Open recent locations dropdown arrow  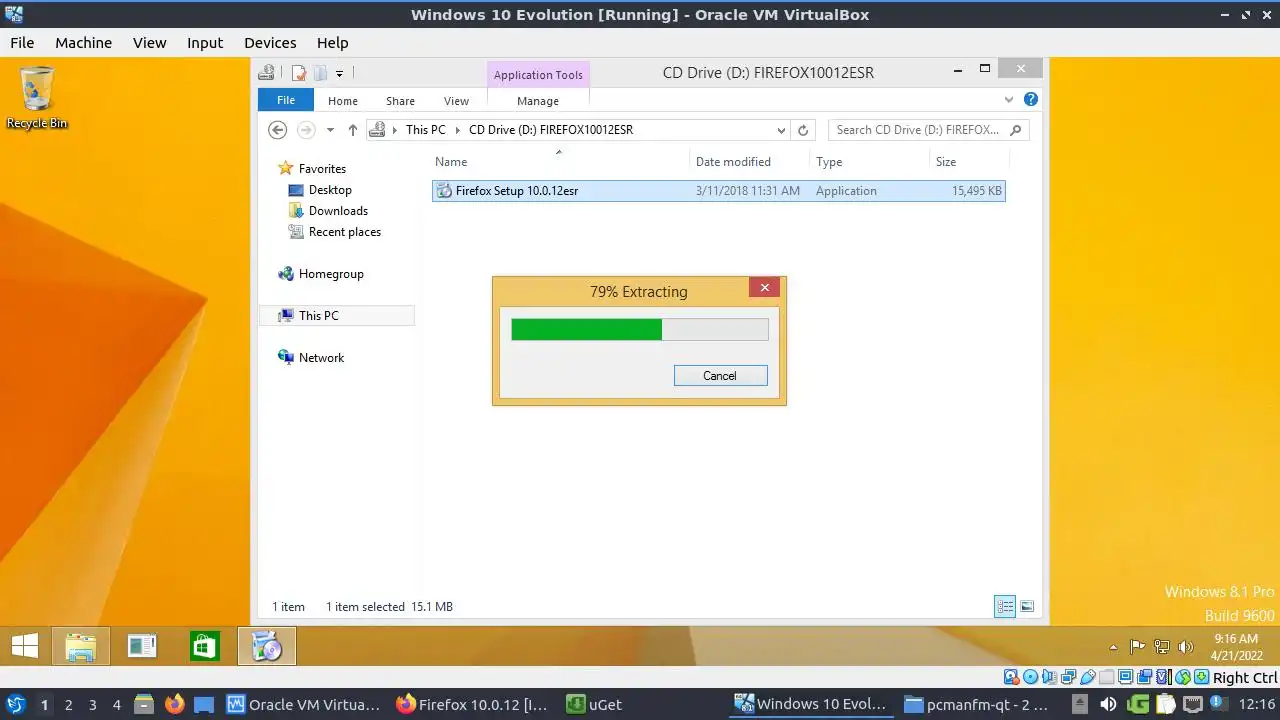tap(330, 130)
